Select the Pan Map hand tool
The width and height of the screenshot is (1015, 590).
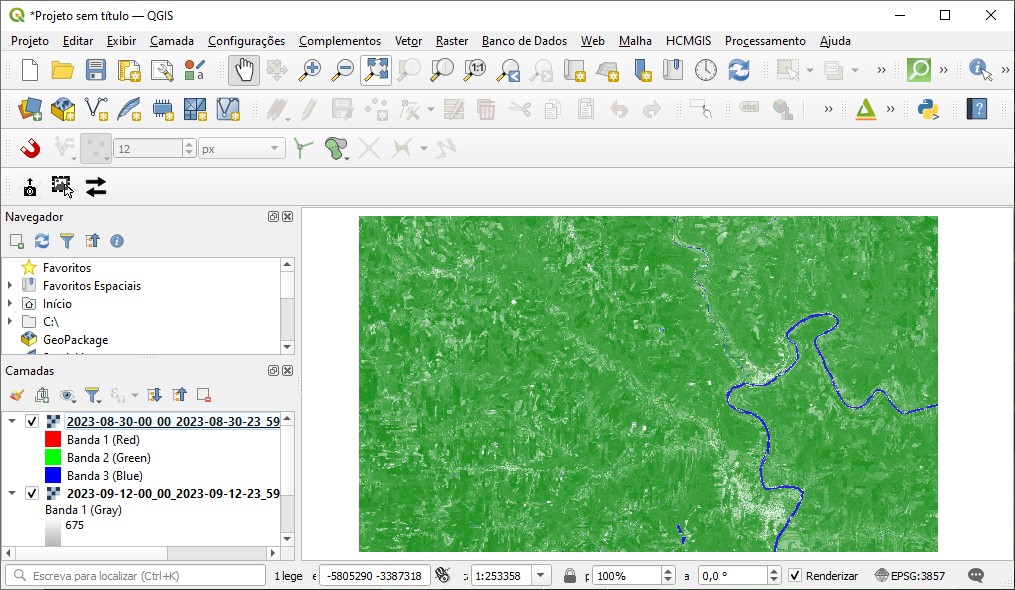tap(245, 70)
